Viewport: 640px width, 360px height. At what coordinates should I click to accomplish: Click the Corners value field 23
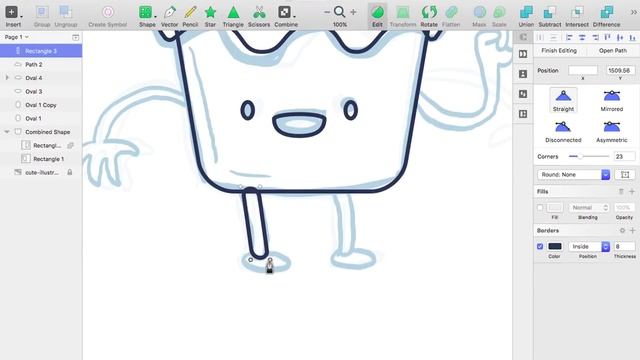tap(624, 156)
